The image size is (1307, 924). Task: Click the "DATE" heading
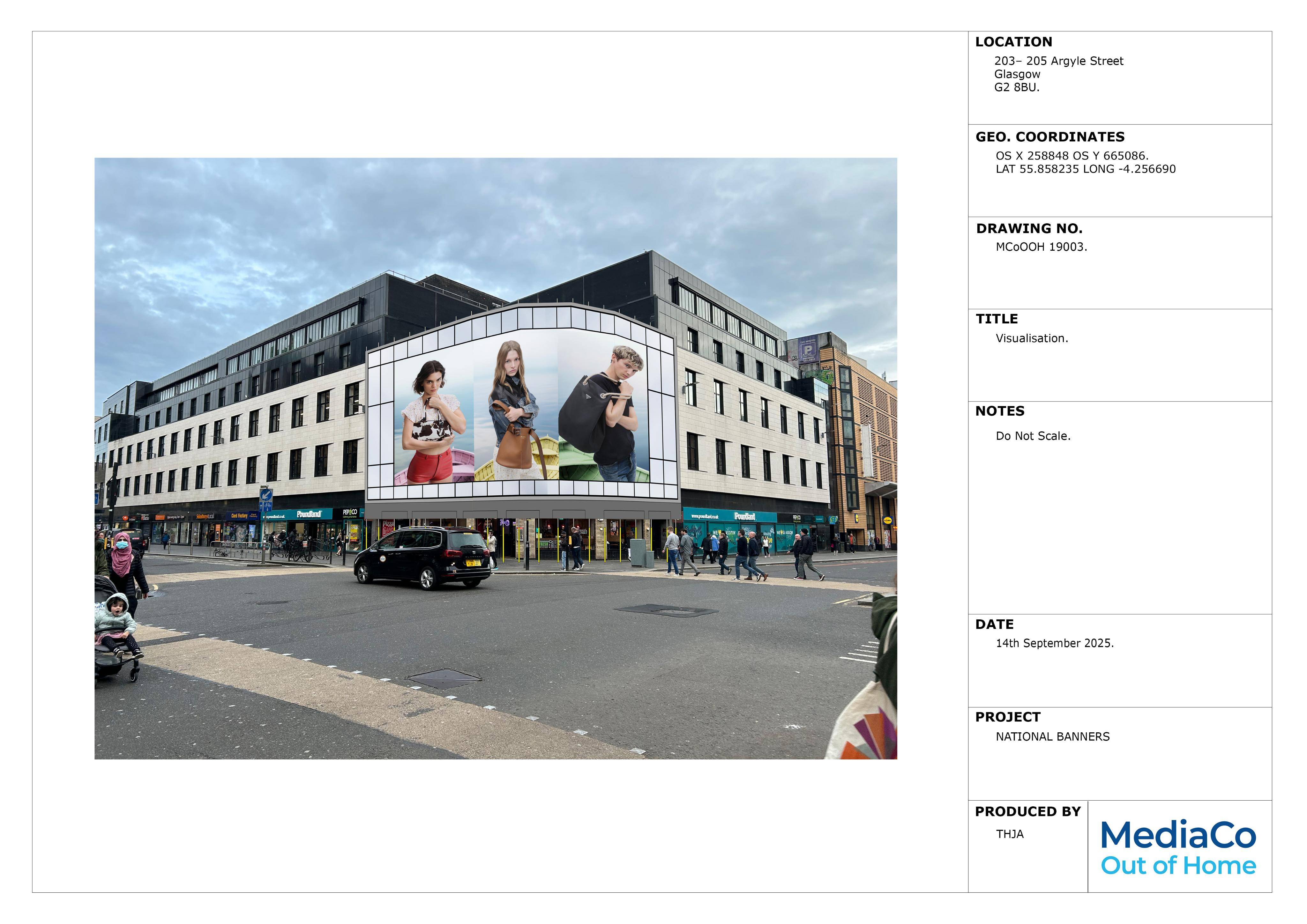pyautogui.click(x=994, y=624)
